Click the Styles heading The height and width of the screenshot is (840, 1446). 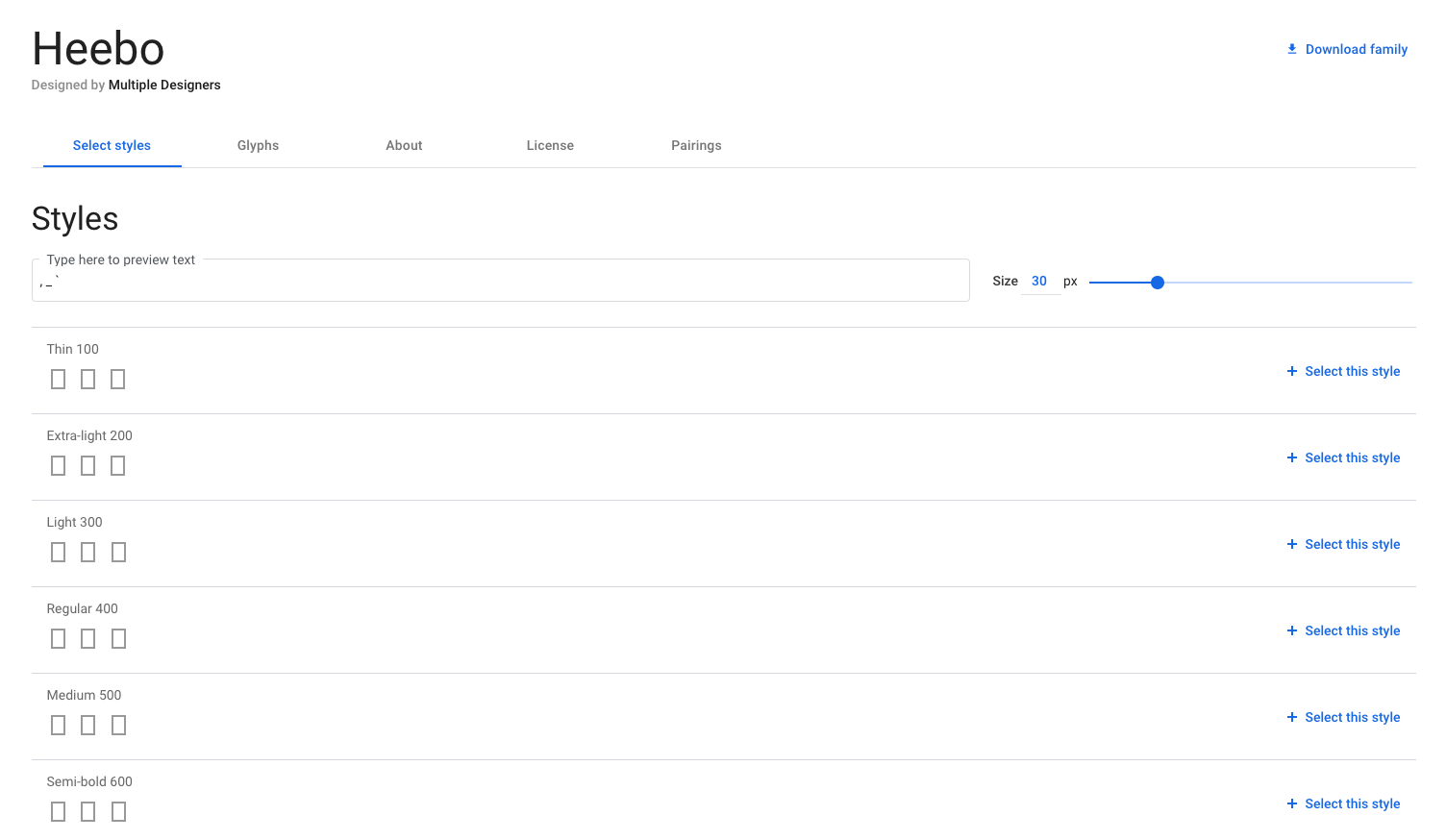[x=75, y=218]
